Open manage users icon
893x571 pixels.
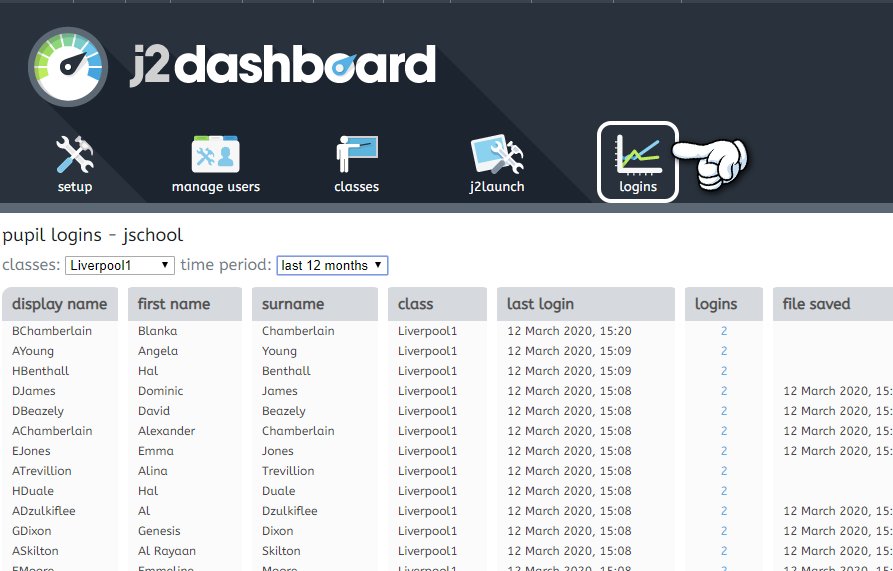point(215,154)
